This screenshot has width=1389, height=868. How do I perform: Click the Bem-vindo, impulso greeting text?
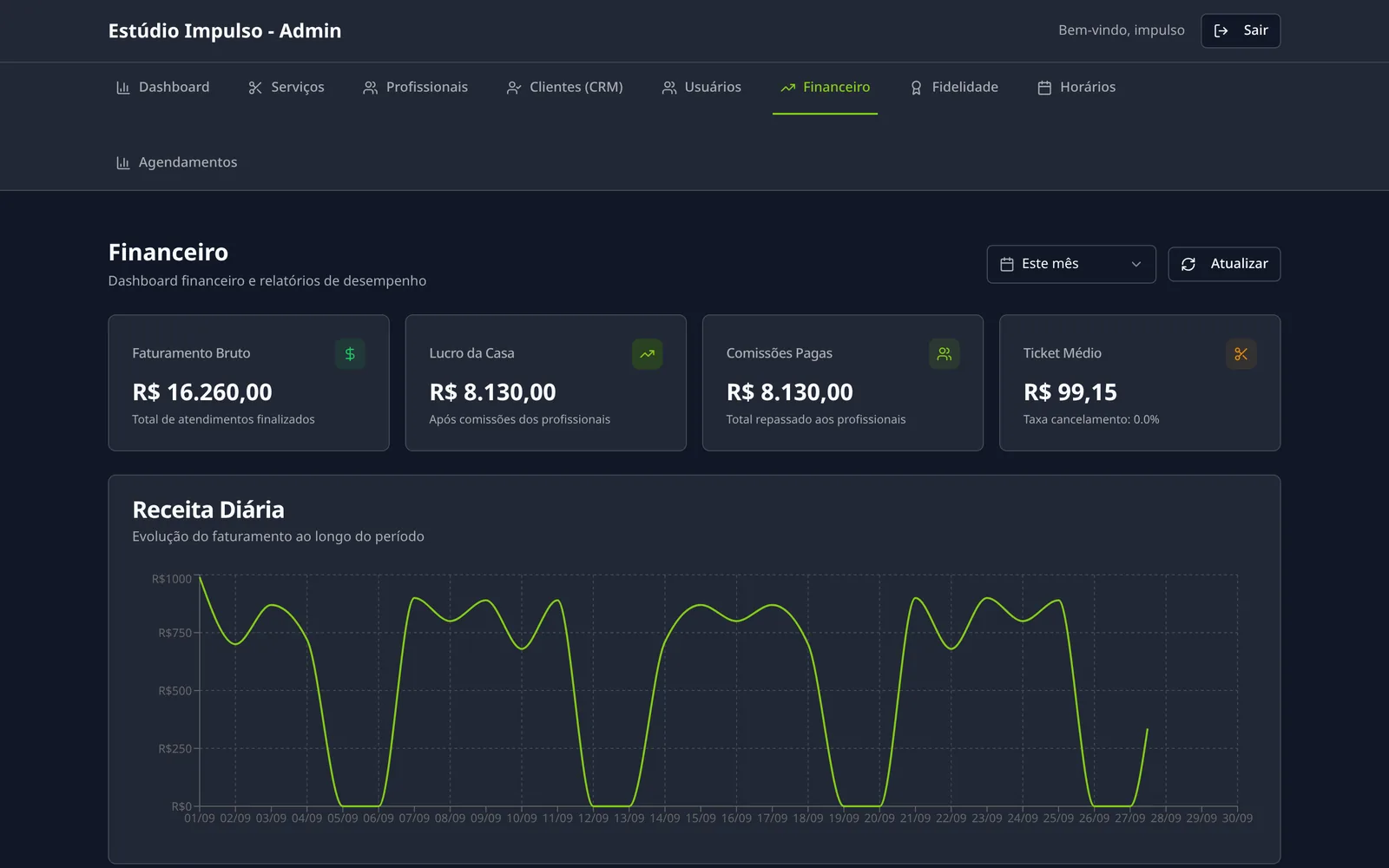1122,30
